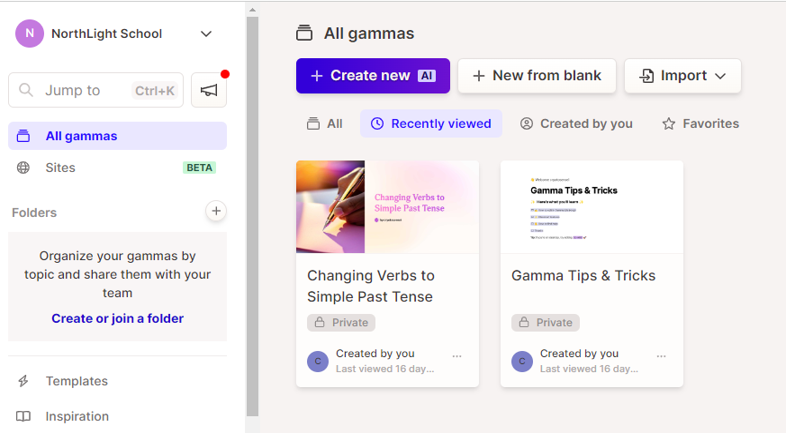Open the Sites globe icon item

pyautogui.click(x=117, y=167)
